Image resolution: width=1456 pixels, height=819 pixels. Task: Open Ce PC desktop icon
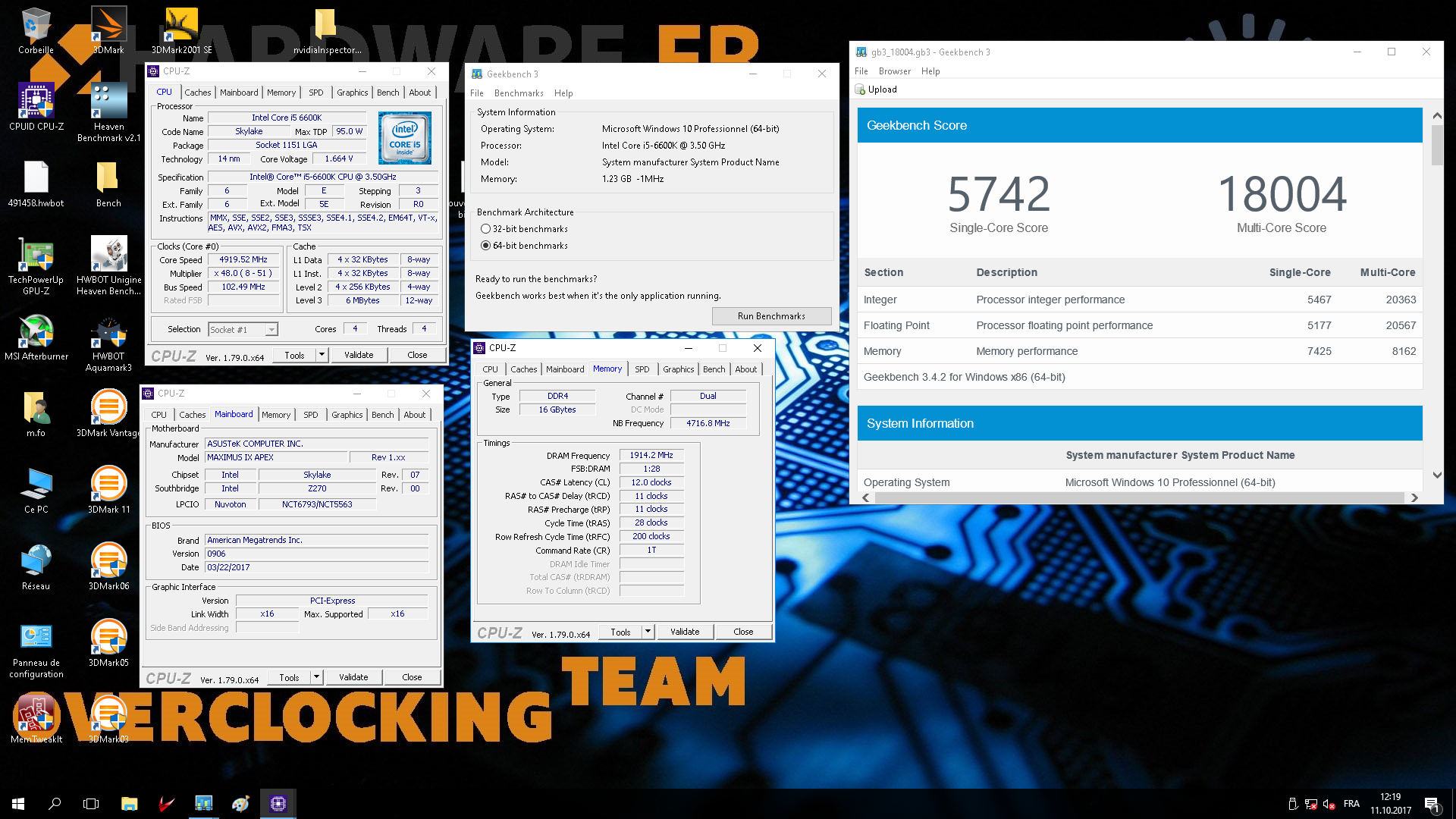36,490
